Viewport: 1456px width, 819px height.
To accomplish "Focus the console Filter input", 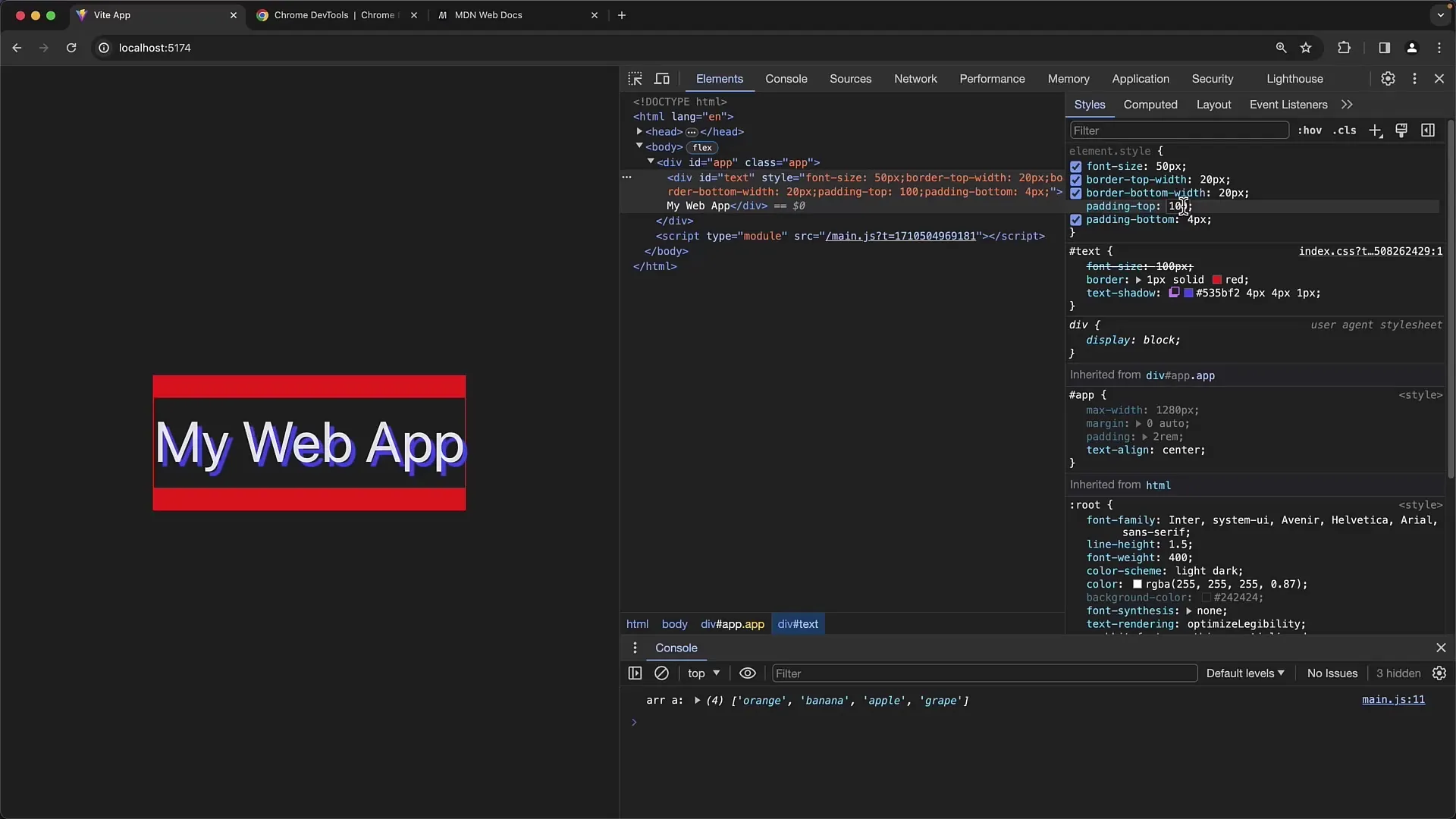I will (984, 673).
